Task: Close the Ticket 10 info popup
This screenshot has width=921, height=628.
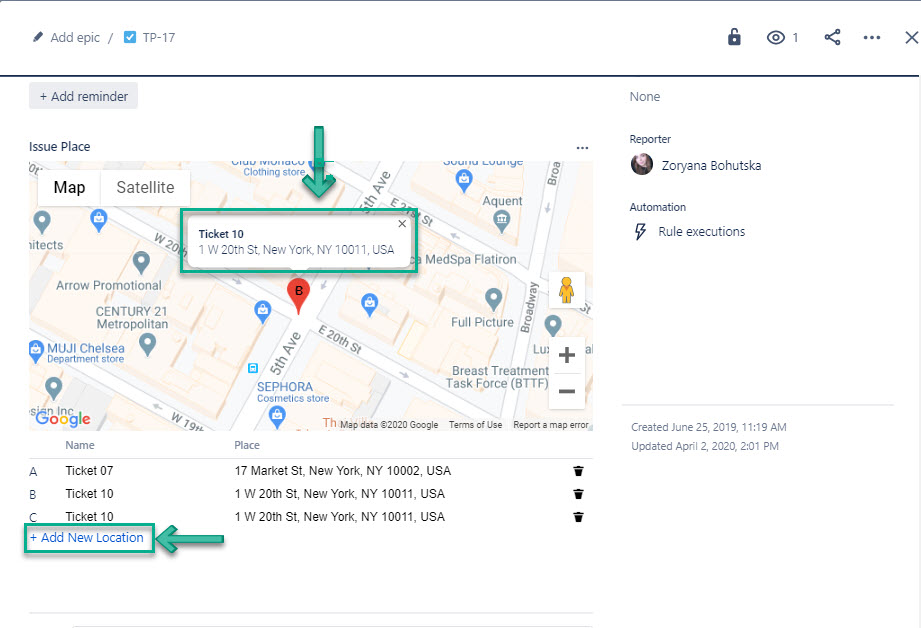Action: [402, 224]
